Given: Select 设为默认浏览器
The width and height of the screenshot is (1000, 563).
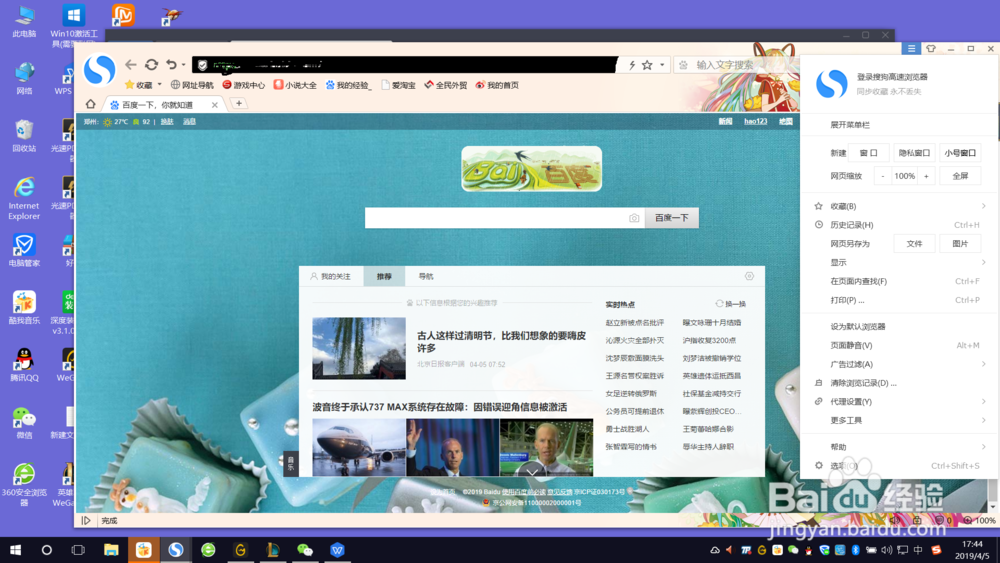Looking at the screenshot, I should 899,326.
